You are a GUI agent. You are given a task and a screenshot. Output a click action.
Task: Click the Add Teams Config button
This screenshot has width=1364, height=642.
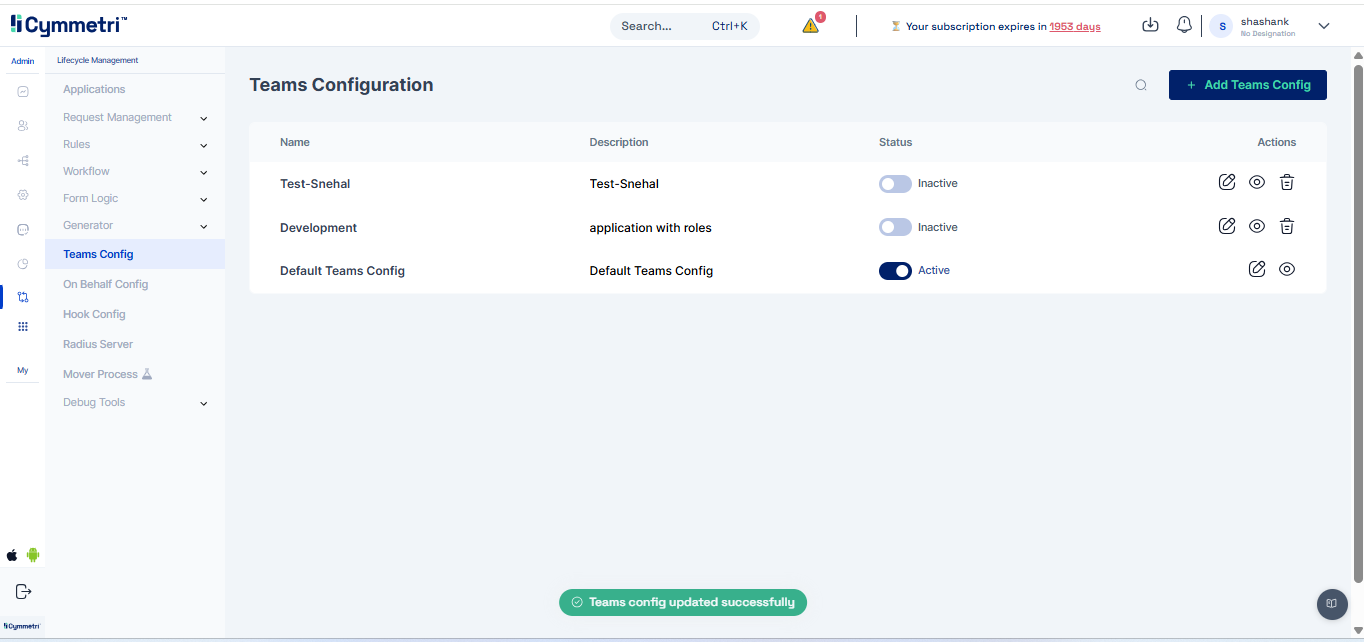coord(1248,85)
